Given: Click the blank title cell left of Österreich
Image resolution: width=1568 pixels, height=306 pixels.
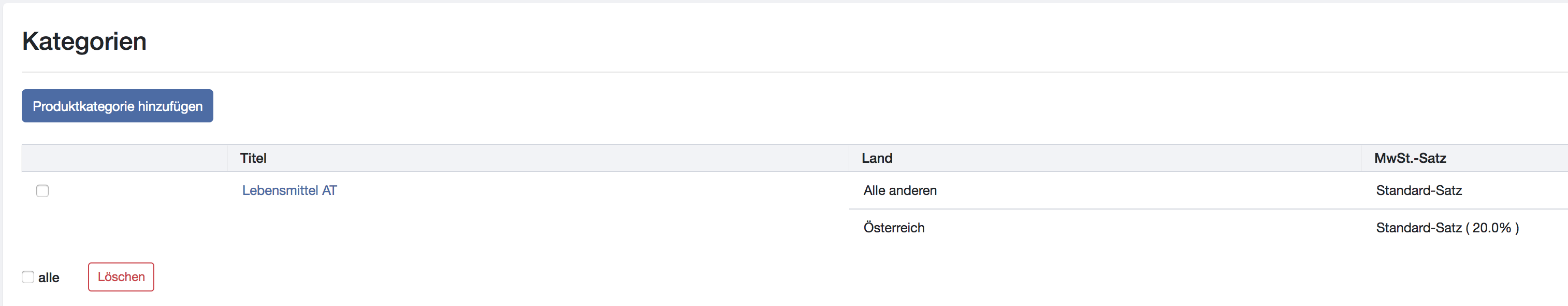Looking at the screenshot, I should (535, 228).
